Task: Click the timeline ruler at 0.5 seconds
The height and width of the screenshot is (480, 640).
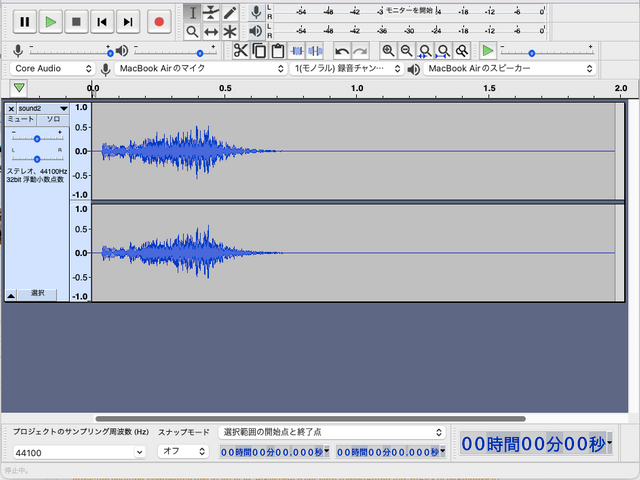Action: pyautogui.click(x=225, y=90)
